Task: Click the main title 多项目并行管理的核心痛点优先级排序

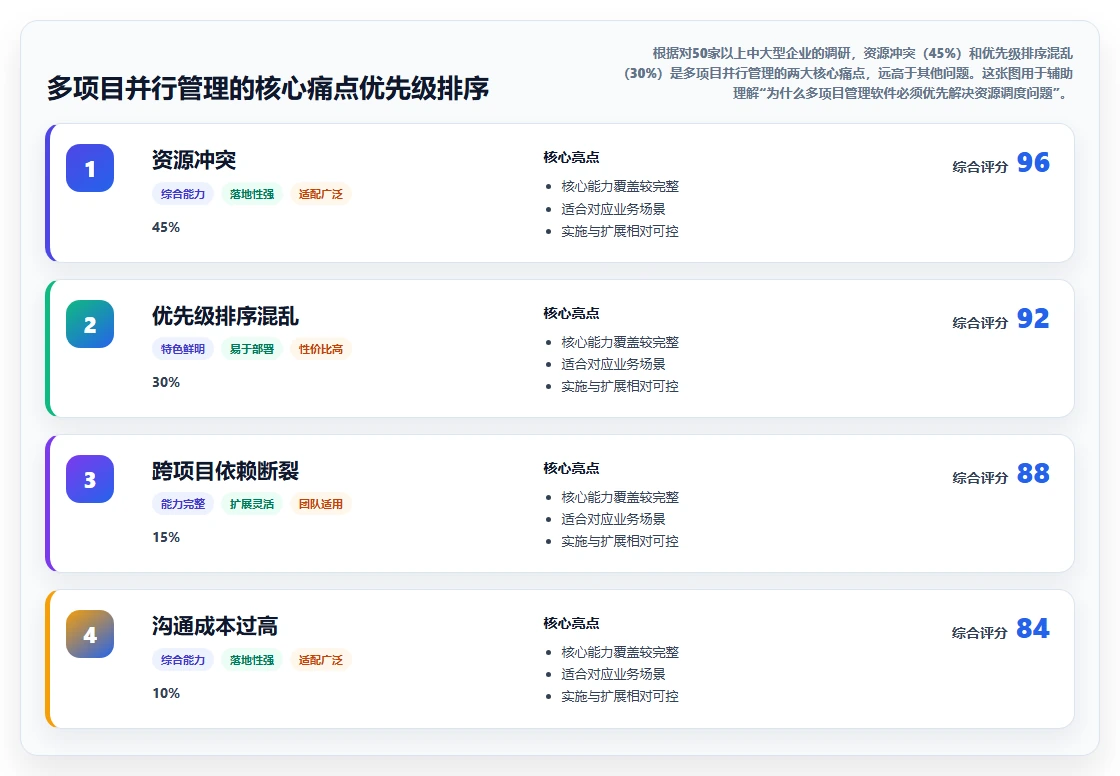Action: click(269, 89)
